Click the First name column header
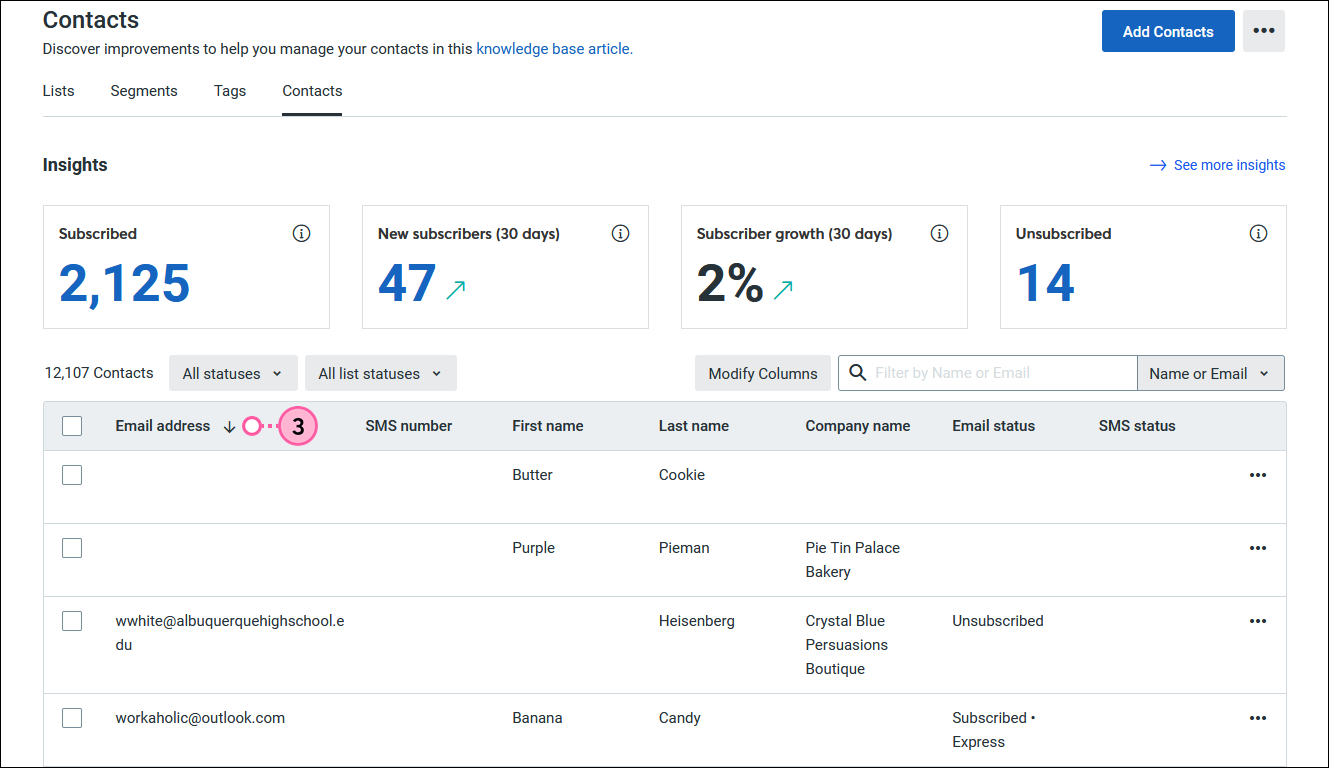The height and width of the screenshot is (768, 1329). pos(548,426)
